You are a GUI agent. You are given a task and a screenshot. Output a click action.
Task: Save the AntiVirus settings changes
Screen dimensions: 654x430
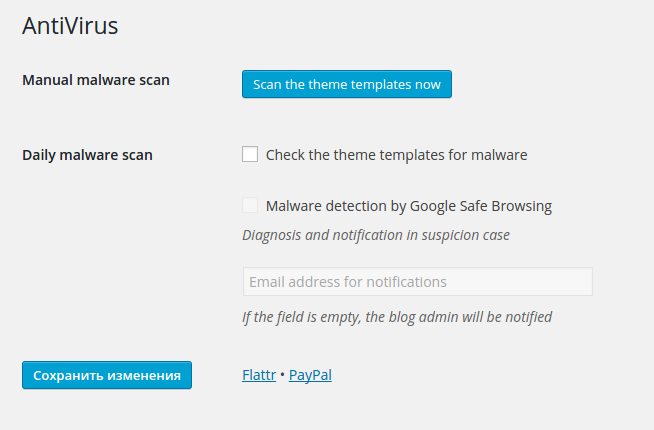click(x=106, y=375)
